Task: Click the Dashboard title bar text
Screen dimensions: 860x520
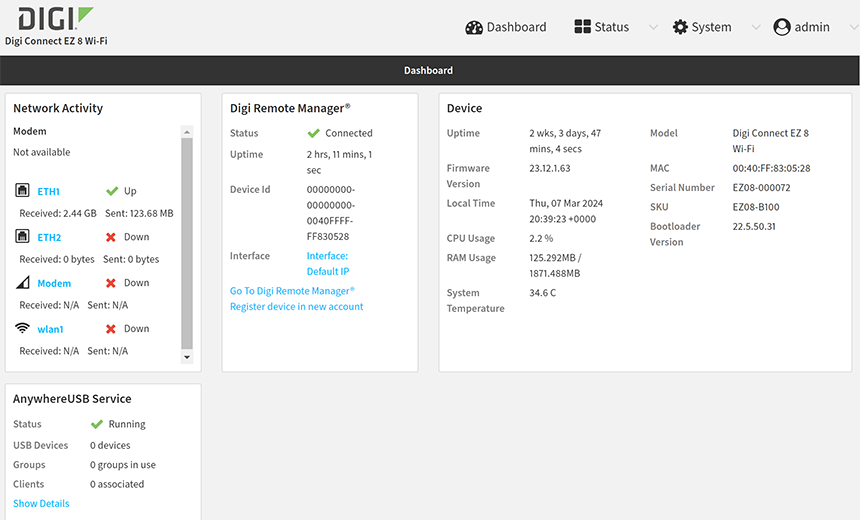Action: [x=428, y=70]
